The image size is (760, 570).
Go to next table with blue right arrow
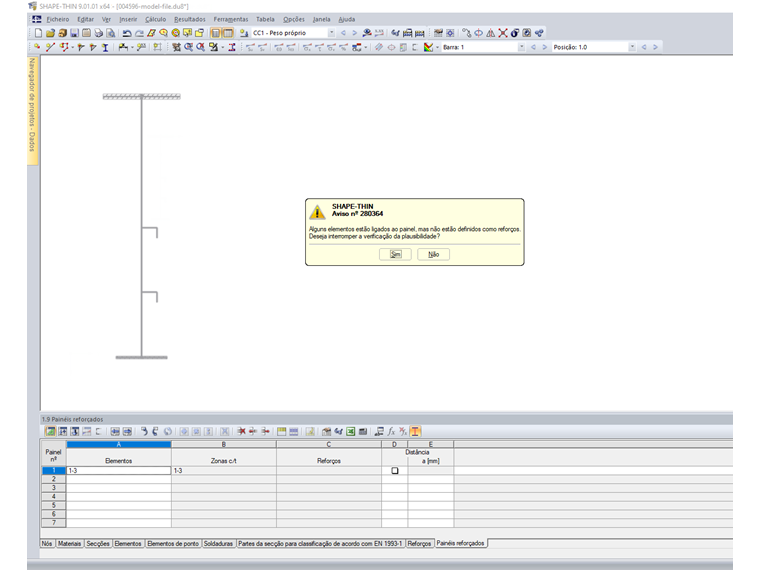(127, 431)
